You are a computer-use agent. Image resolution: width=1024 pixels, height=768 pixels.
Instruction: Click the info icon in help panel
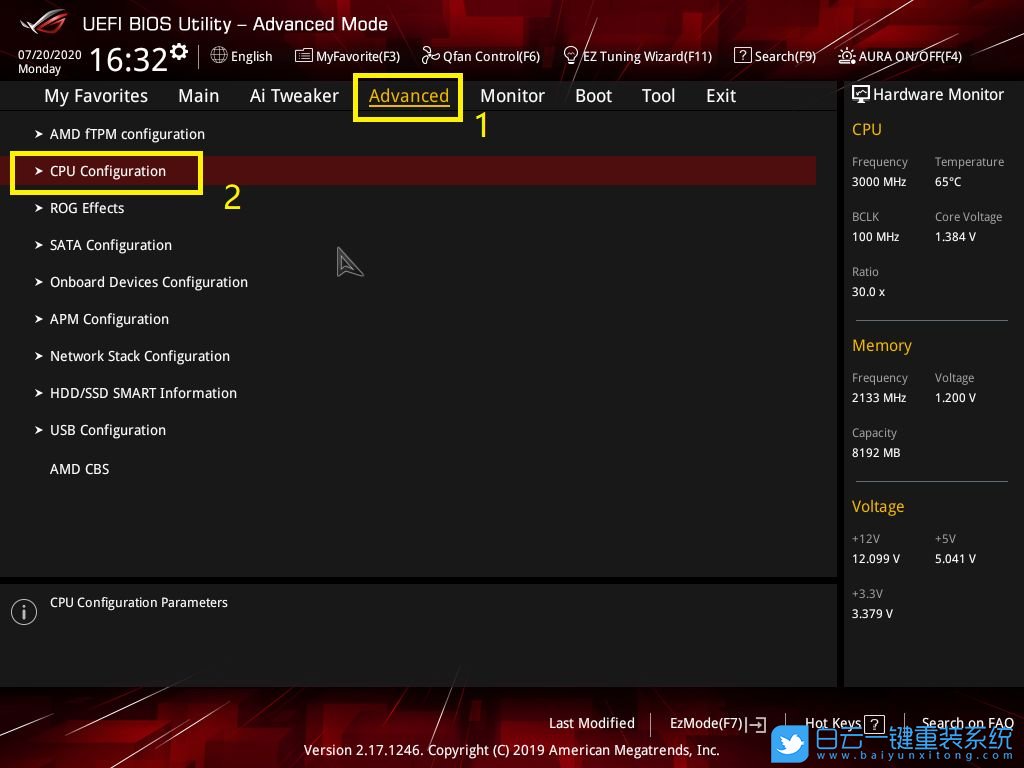coord(24,612)
